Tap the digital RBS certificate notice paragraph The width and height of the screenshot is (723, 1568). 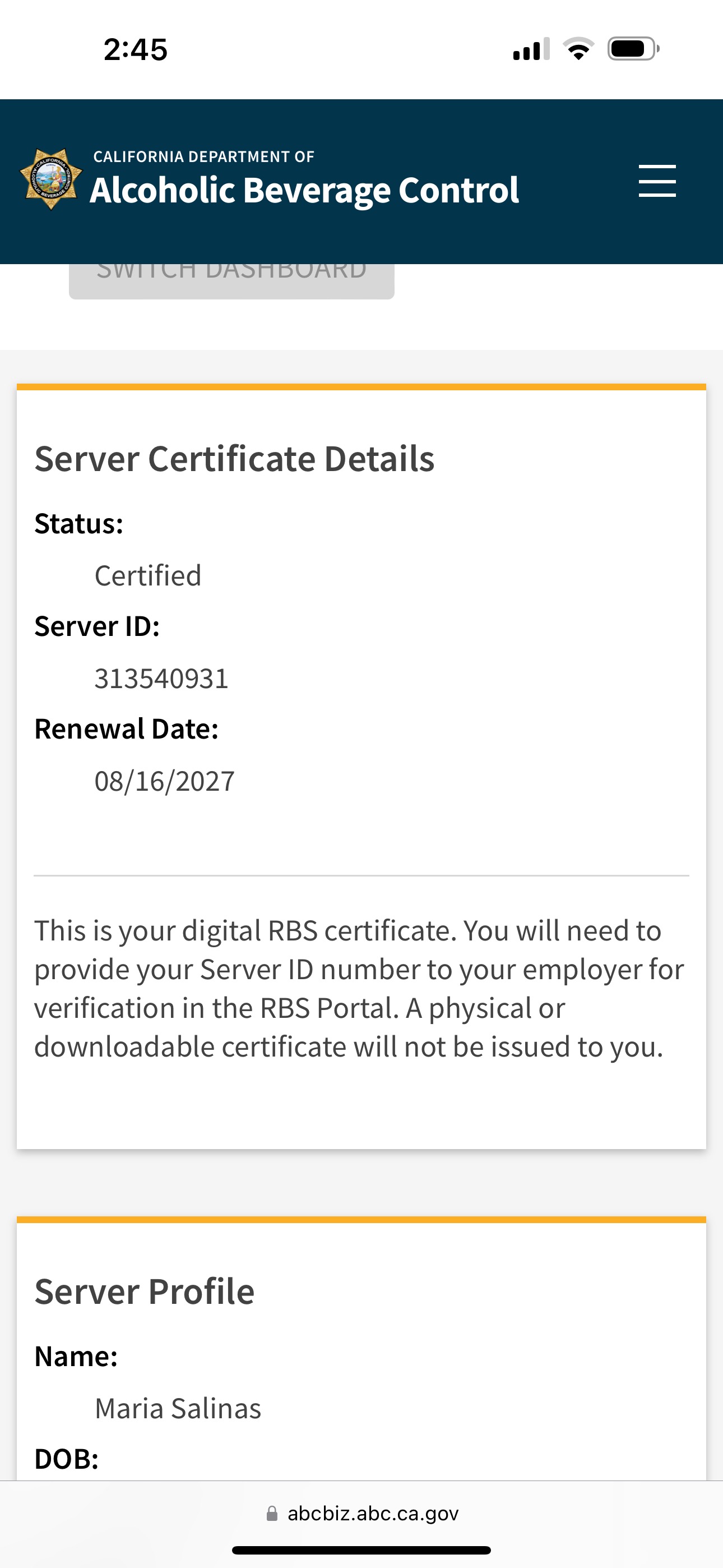coord(359,989)
